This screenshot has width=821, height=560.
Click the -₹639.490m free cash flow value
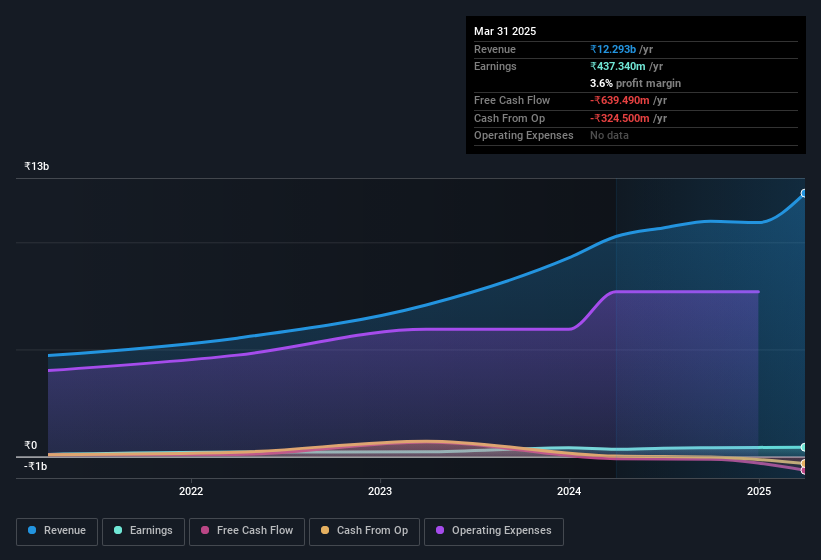[x=619, y=100]
